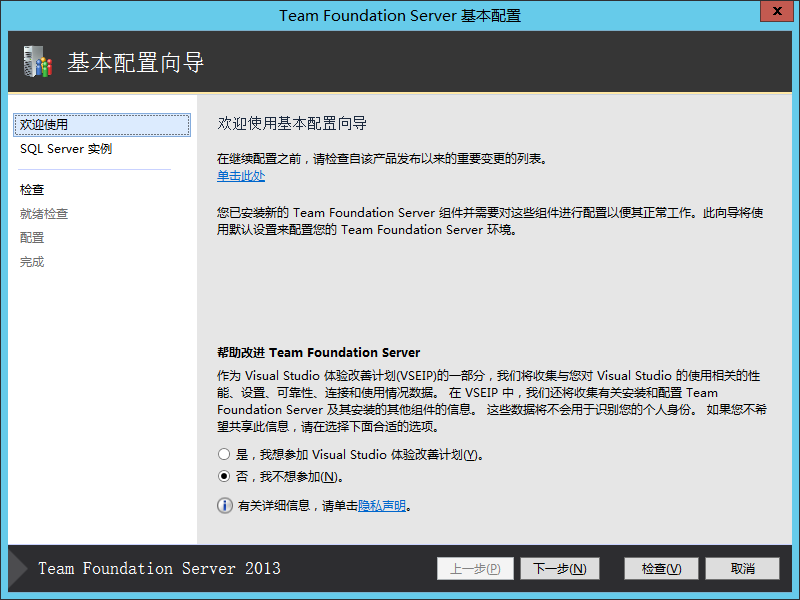Open the 隐私声明 link

[x=382, y=506]
